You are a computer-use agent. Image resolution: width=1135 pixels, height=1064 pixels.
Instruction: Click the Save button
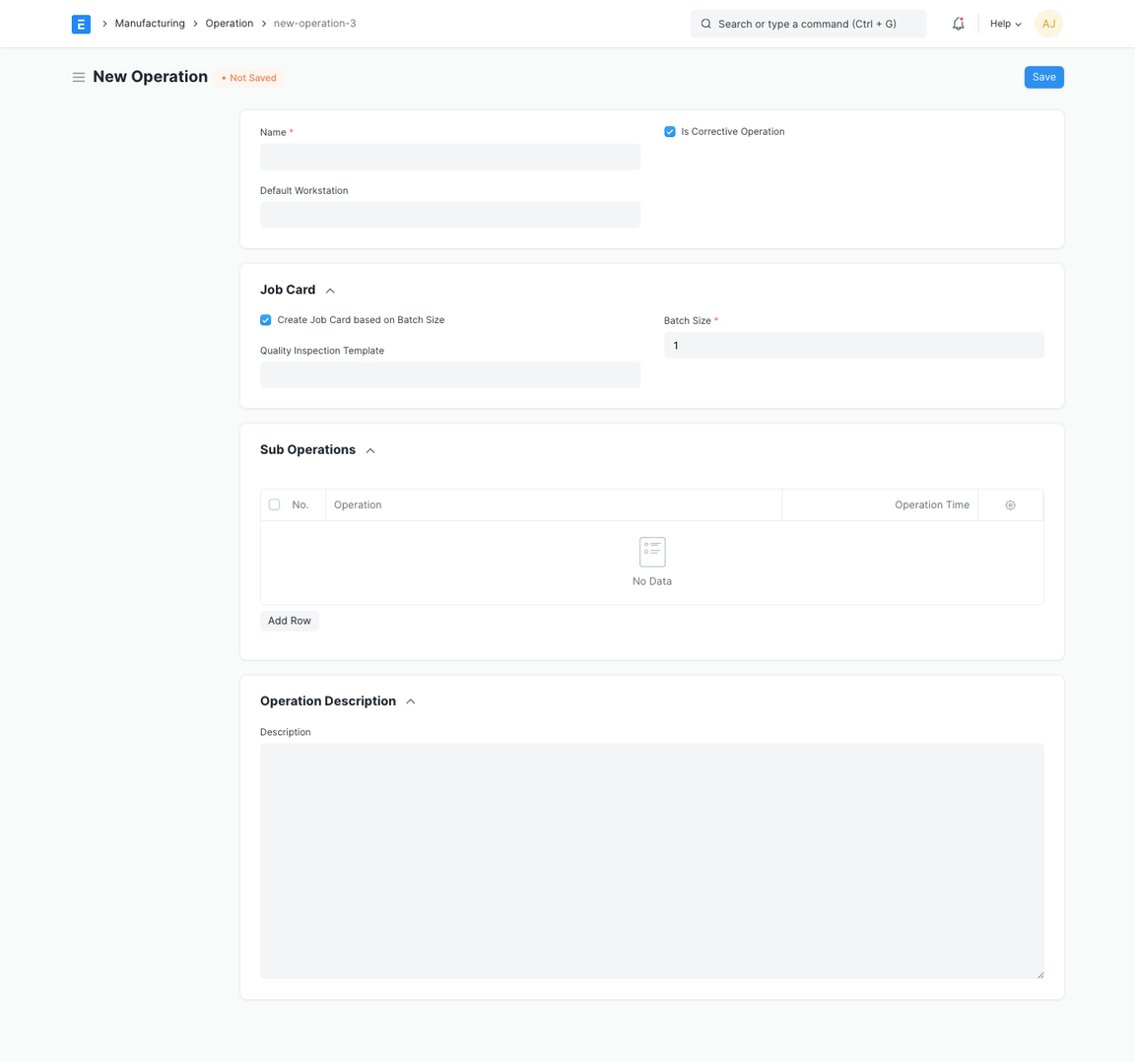[1043, 77]
